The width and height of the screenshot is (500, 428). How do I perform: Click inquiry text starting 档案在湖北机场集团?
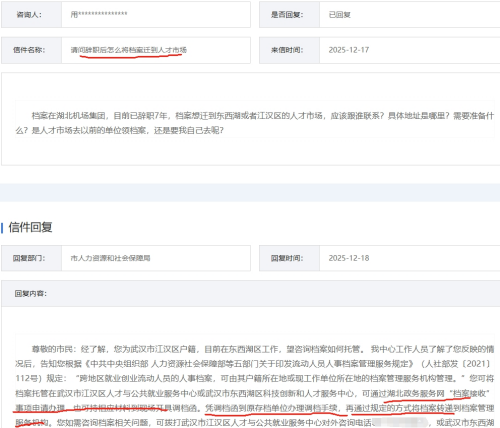click(255, 123)
